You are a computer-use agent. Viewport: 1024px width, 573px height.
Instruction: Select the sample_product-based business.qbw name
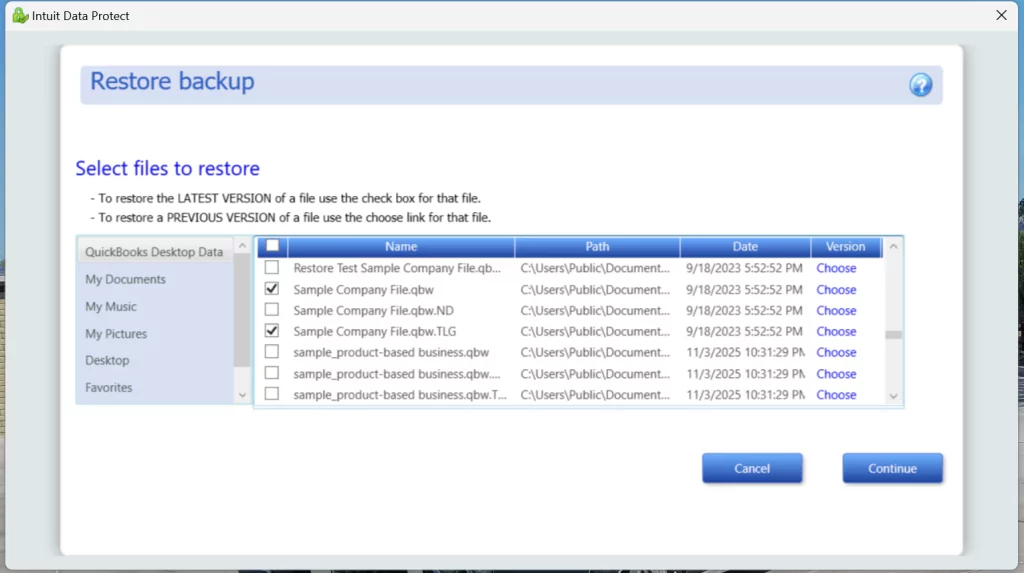point(391,352)
